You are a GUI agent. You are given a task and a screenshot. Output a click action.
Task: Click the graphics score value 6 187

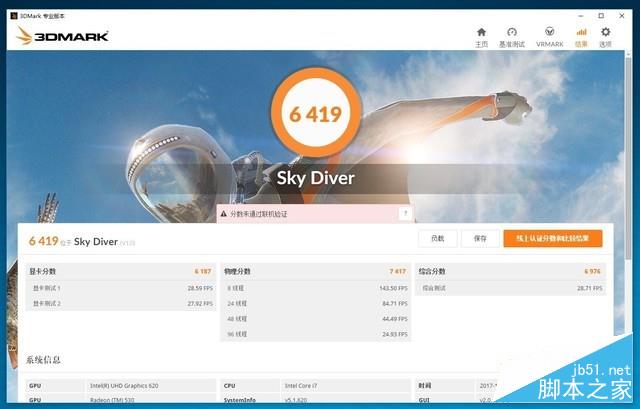(203, 271)
